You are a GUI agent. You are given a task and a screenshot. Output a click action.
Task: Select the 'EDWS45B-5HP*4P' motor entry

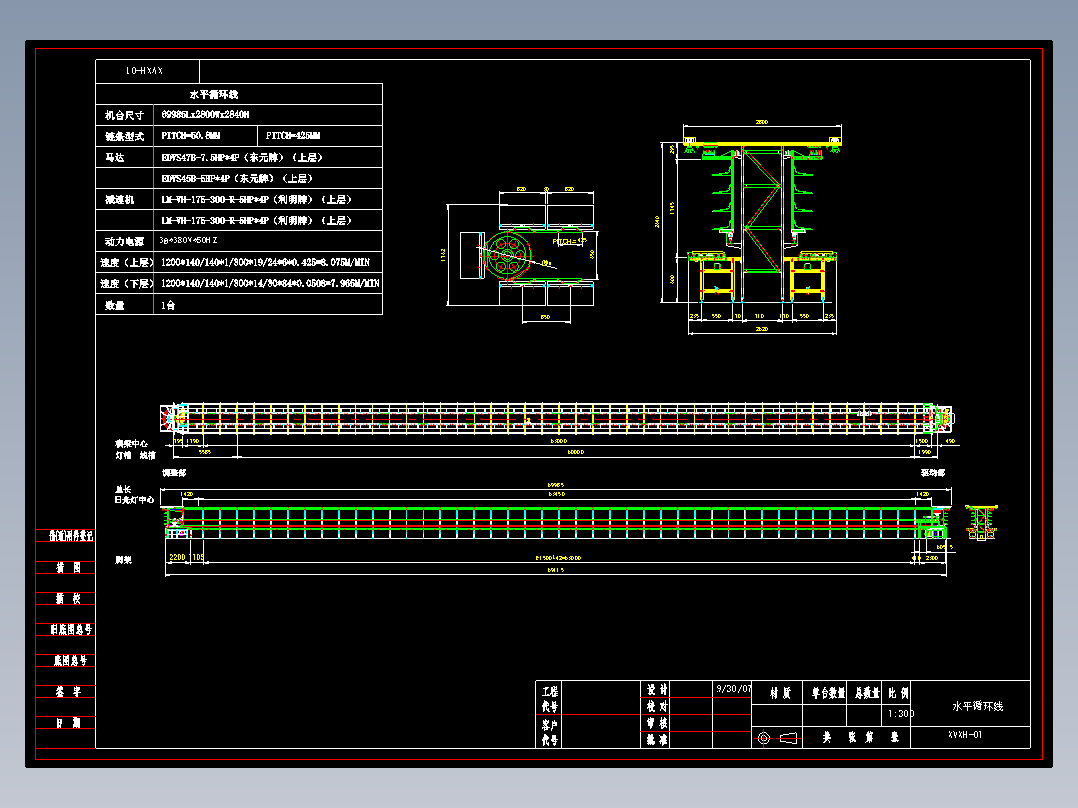pyautogui.click(x=237, y=178)
